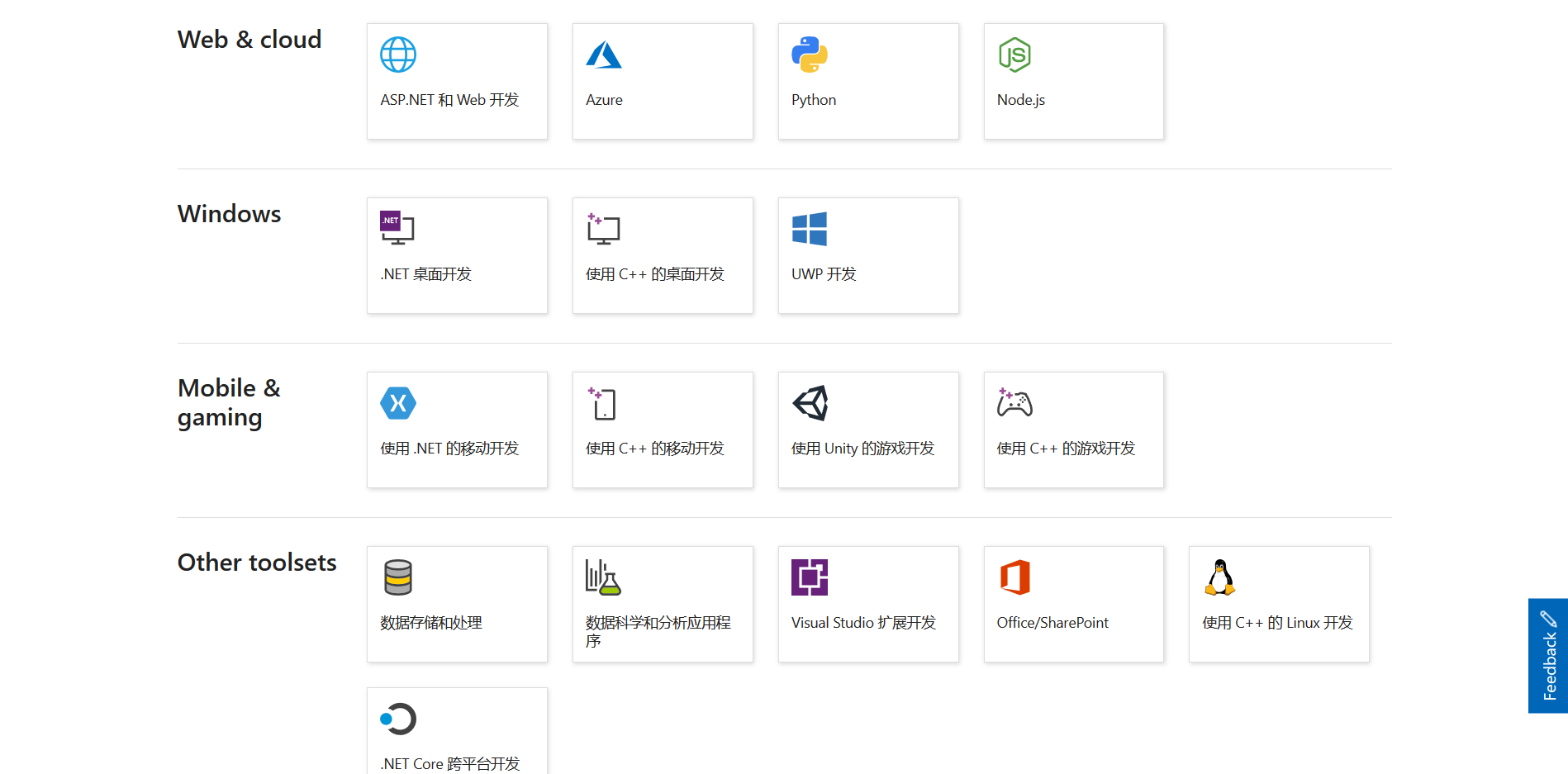Viewport: 1568px width, 774px height.
Task: Open the 使用 C++ 的 Linux 开发 link
Action: pyautogui.click(x=1279, y=604)
